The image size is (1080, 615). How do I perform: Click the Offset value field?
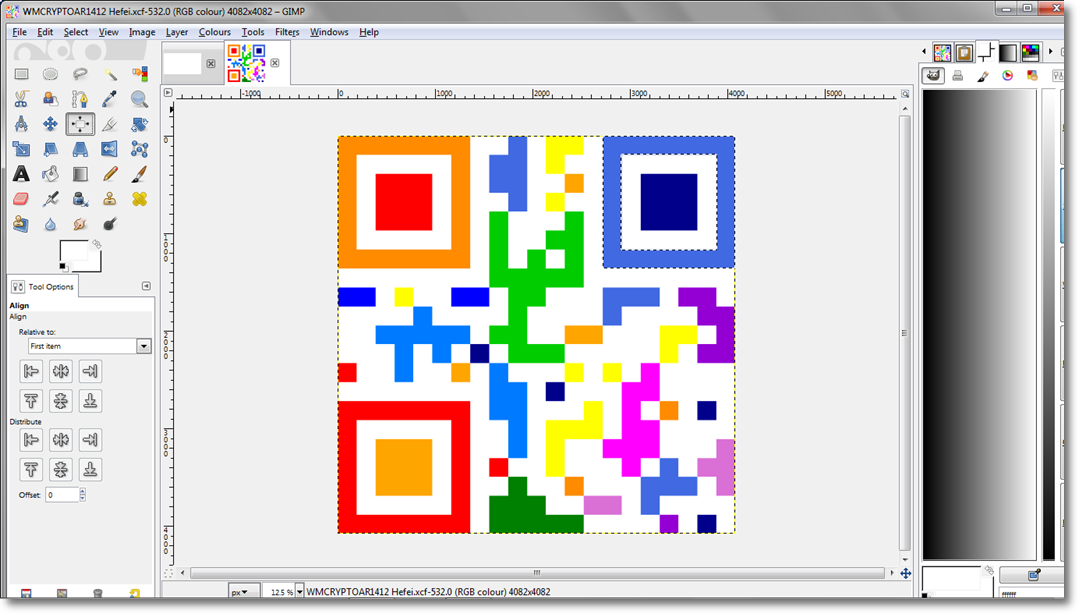click(x=62, y=494)
